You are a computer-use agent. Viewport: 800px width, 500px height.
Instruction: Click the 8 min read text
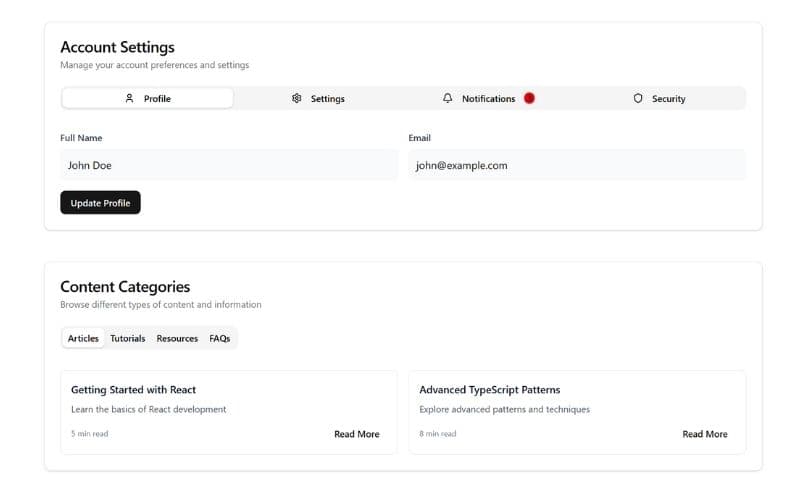[x=438, y=434]
